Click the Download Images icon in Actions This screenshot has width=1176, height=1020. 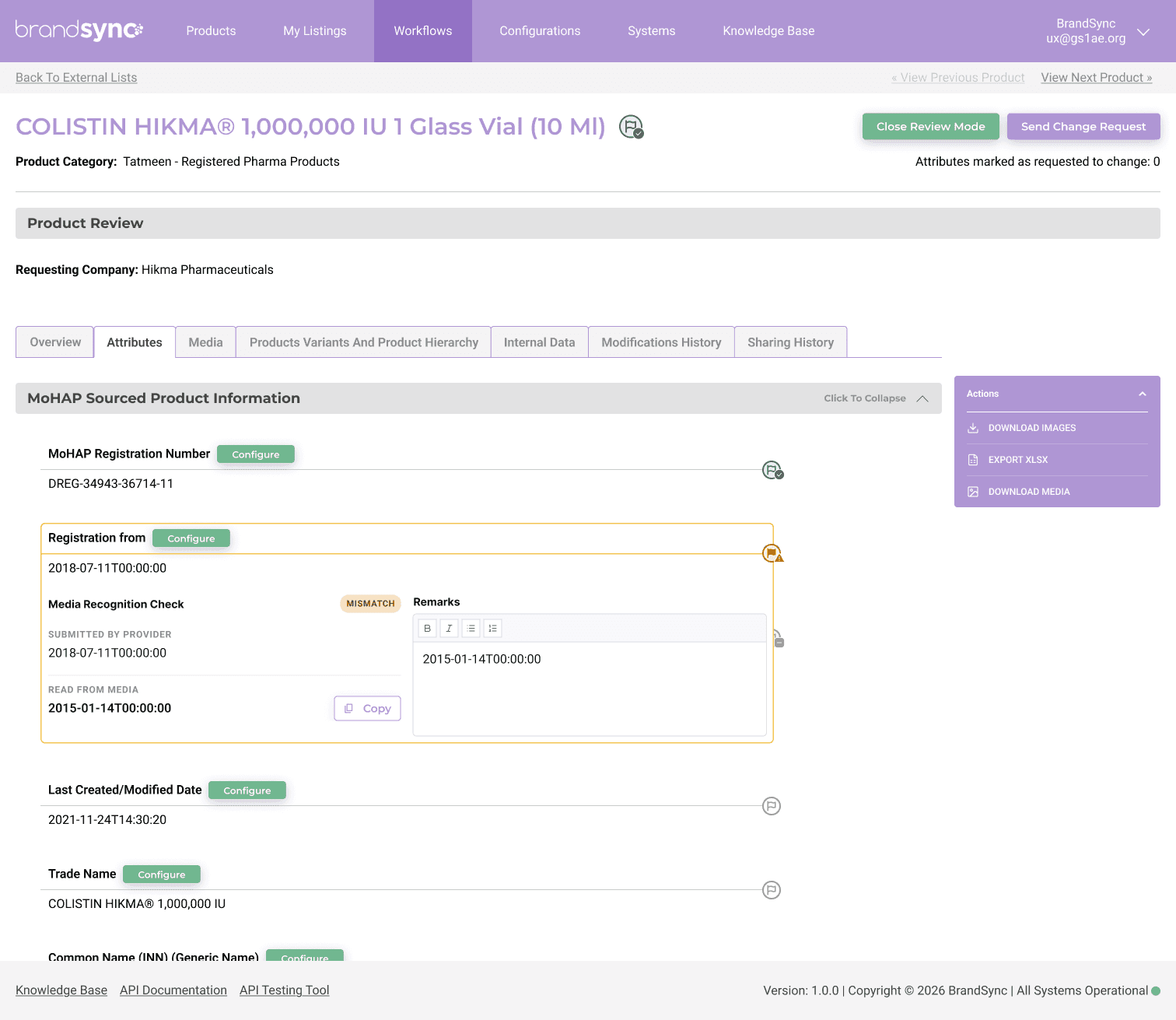(x=973, y=428)
